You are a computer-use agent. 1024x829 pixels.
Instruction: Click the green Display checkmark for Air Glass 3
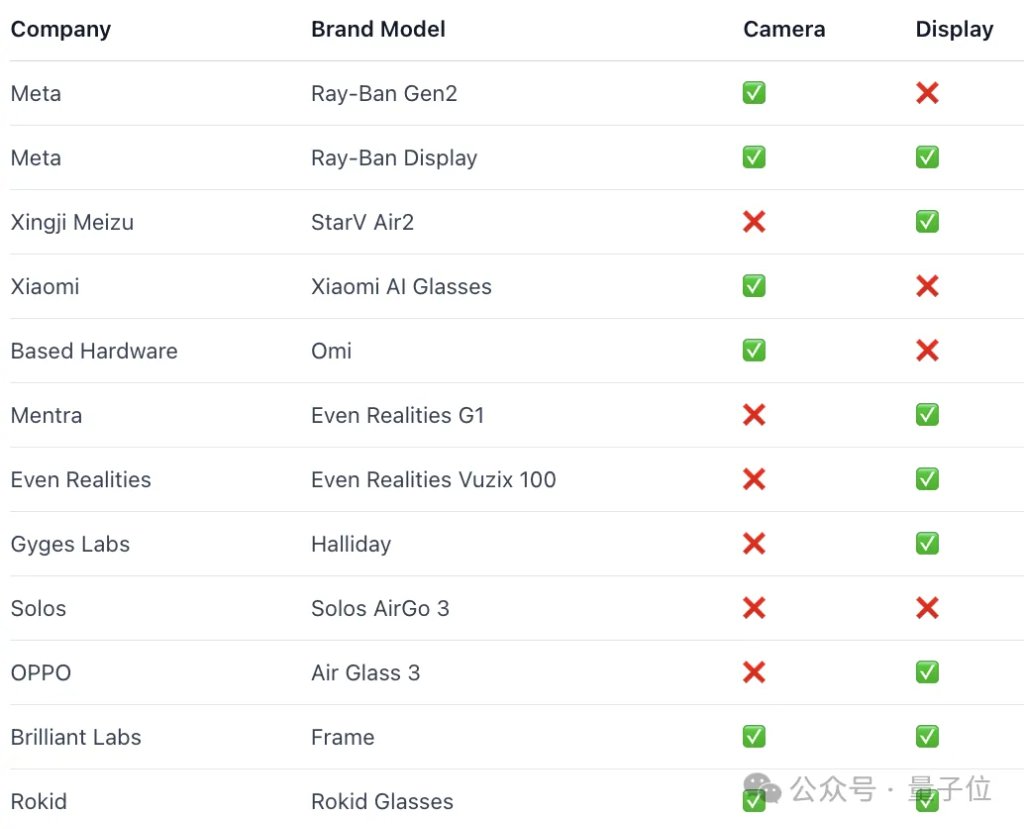pos(927,673)
